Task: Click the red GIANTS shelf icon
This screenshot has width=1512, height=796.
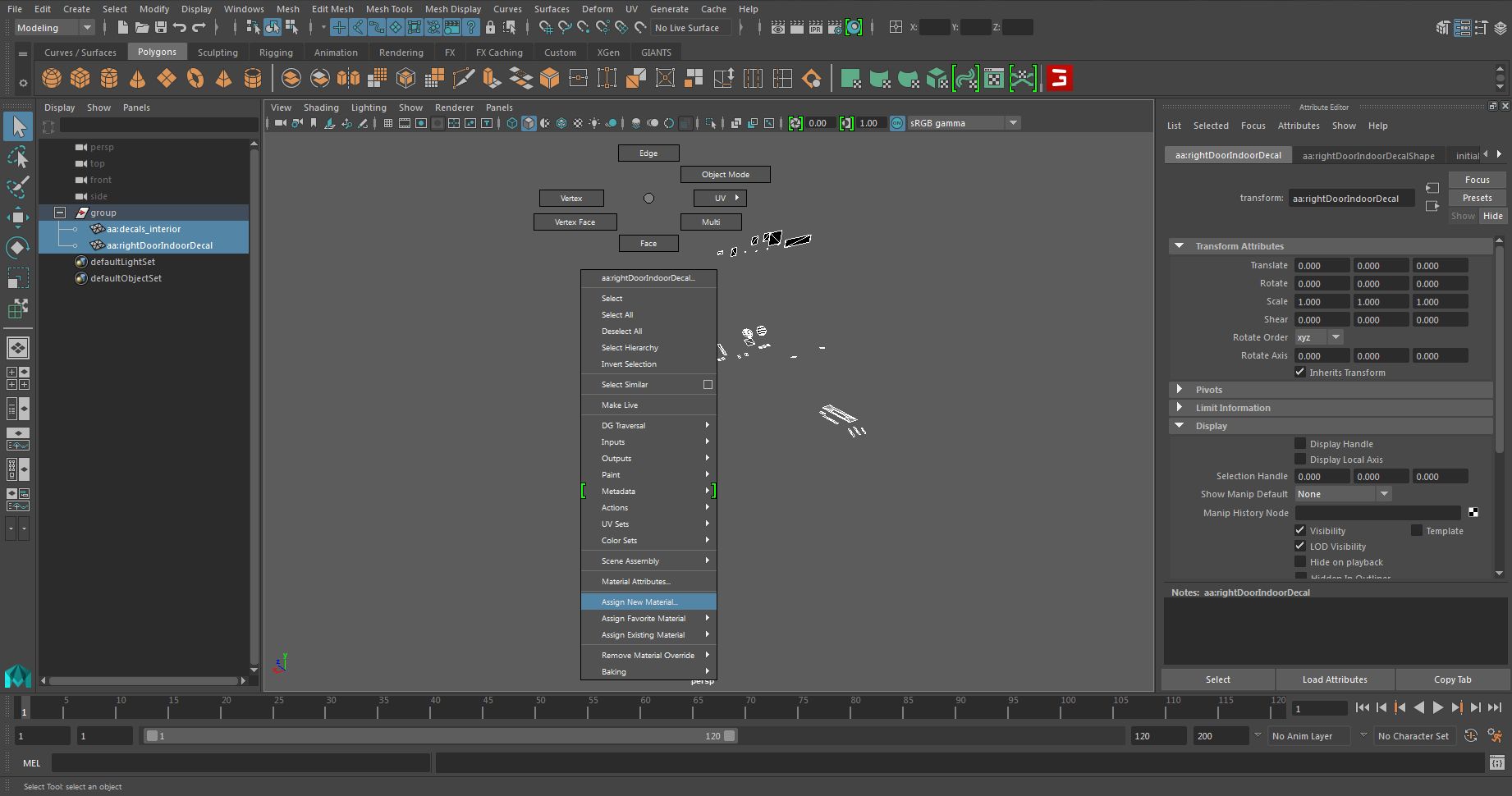Action: (1059, 79)
